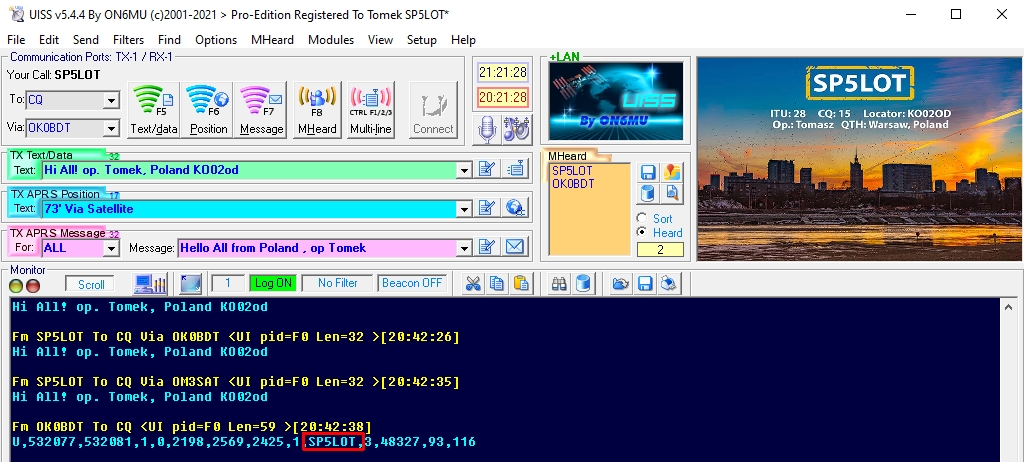Cut monitor text with scissors icon

[473, 284]
